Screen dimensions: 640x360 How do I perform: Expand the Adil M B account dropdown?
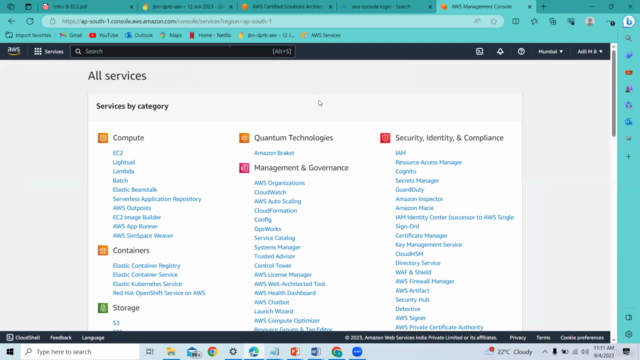(590, 51)
